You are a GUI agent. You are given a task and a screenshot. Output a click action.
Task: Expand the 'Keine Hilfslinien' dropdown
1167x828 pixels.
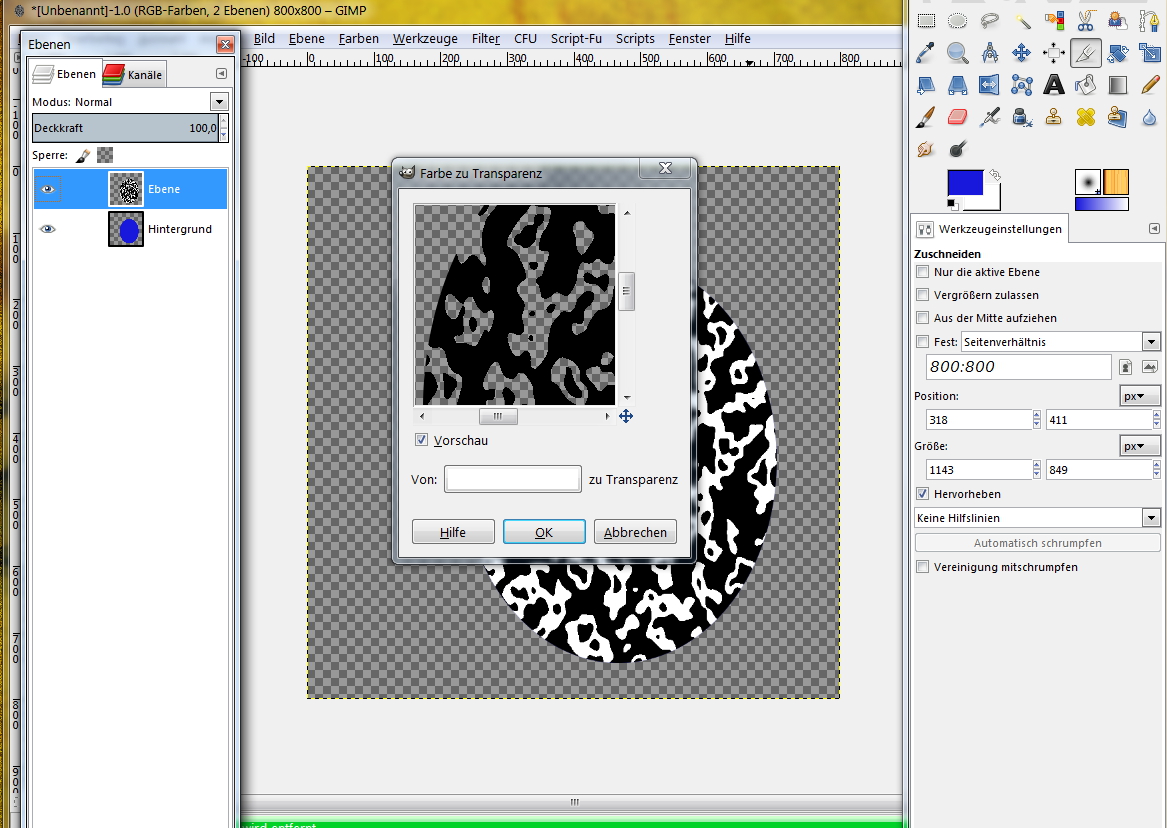point(1037,518)
